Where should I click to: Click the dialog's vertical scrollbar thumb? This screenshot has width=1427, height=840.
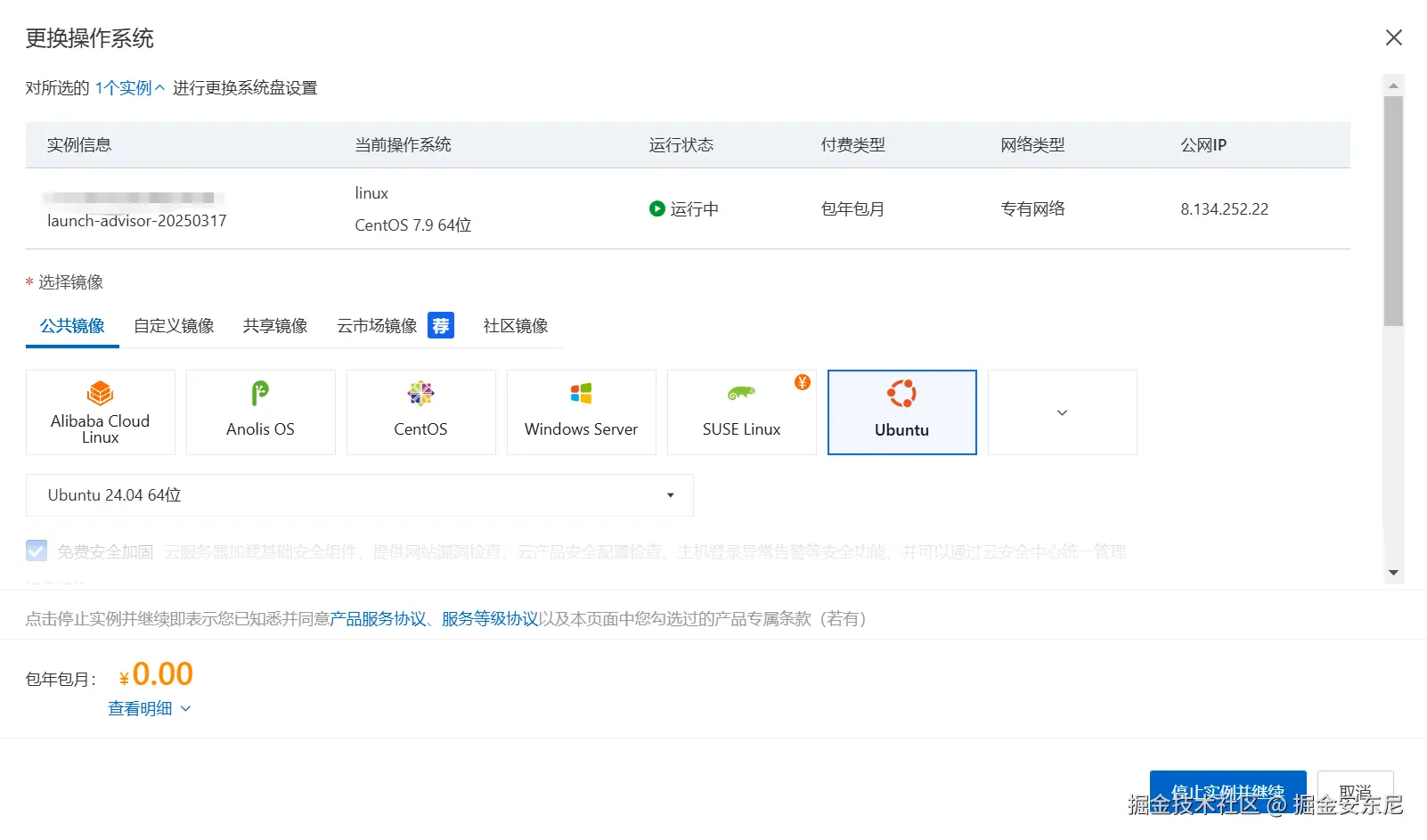pyautogui.click(x=1394, y=211)
